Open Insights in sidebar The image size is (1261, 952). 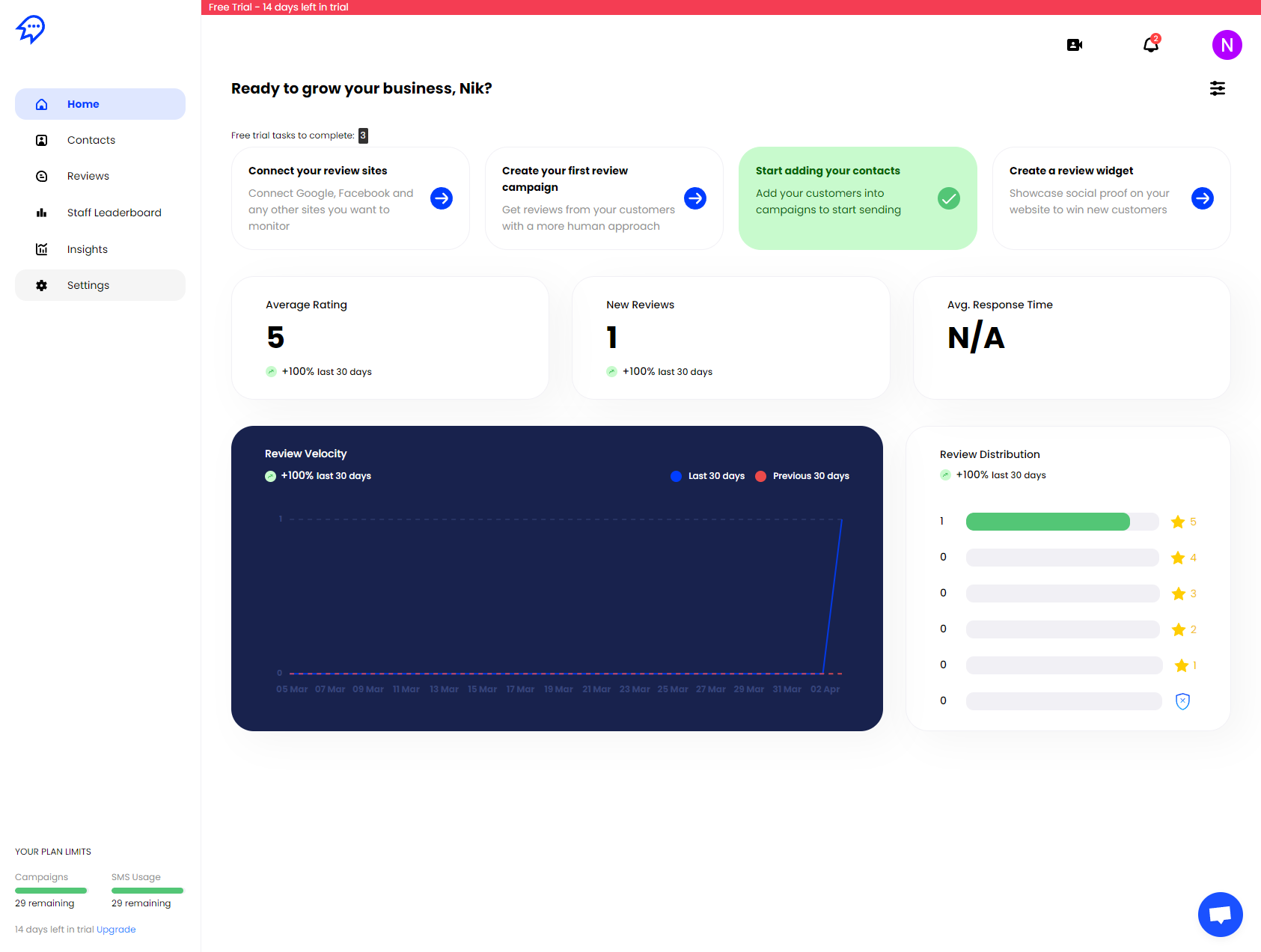[x=100, y=249]
